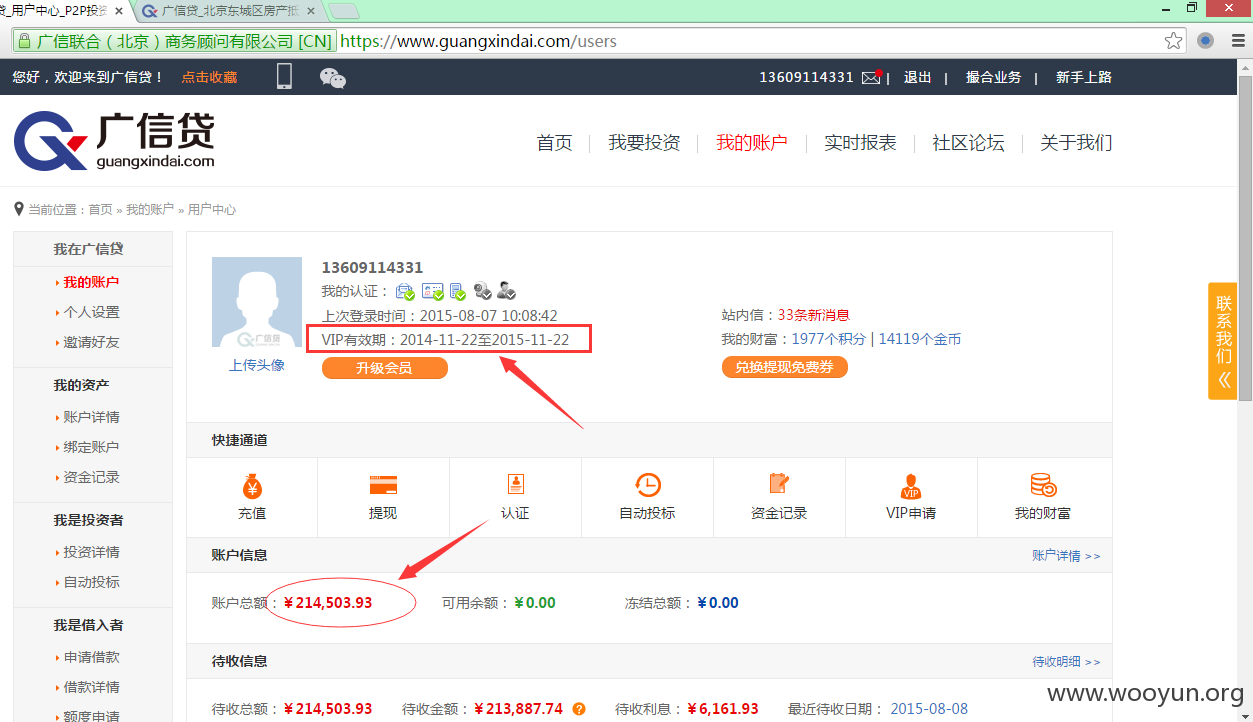The image size is (1253, 722).
Task: Click the location pin breadcrumb icon
Action: click(x=18, y=209)
